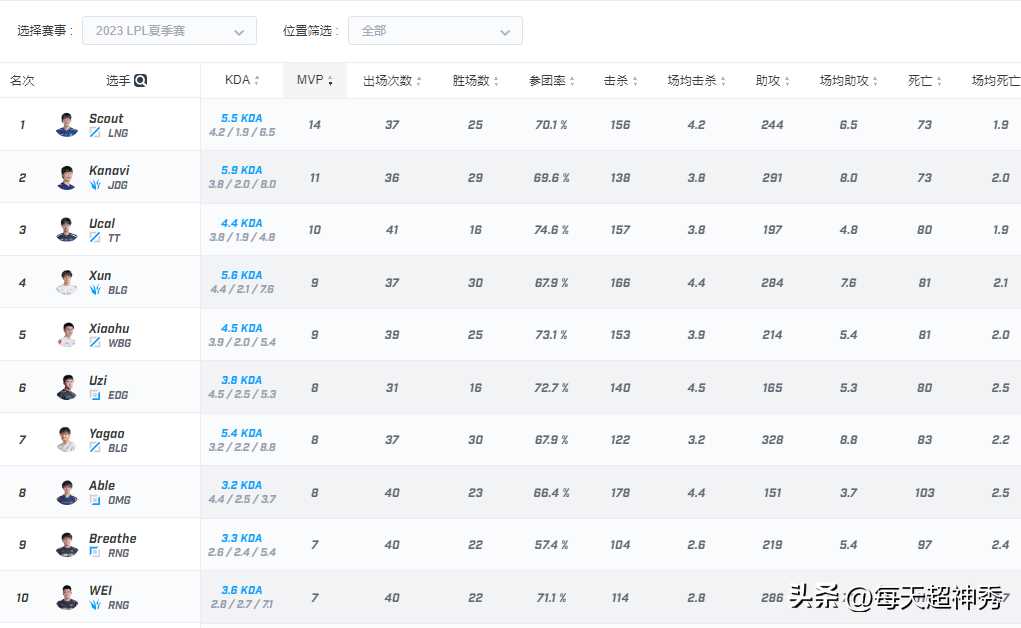Viewport: 1021px width, 628px height.
Task: Open player profile link Uzi
Action: click(x=98, y=380)
